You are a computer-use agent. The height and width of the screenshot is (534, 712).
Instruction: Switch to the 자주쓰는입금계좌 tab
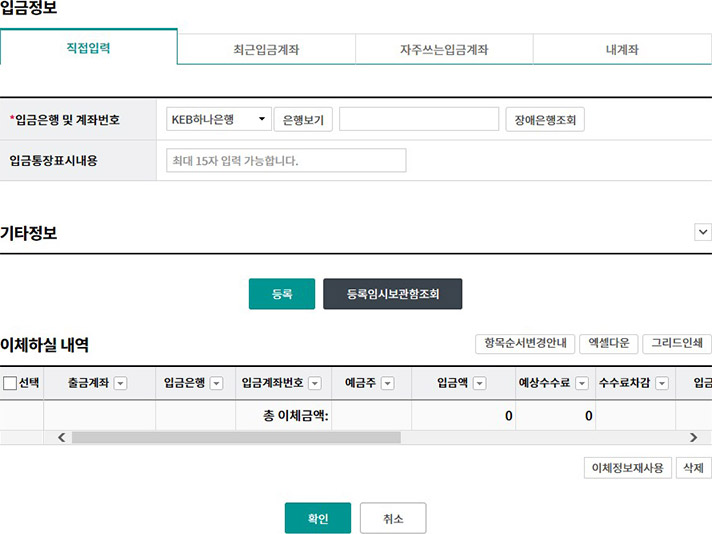(x=444, y=49)
